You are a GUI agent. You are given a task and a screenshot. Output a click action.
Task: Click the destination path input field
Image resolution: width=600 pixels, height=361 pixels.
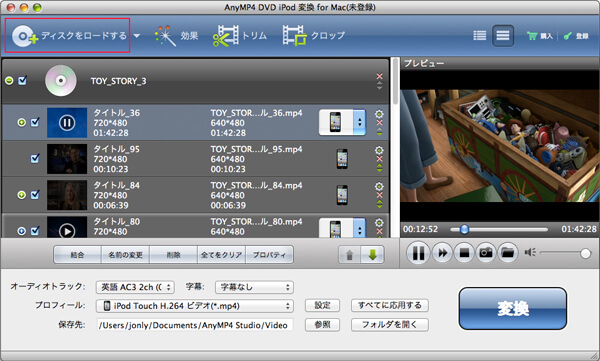coord(195,325)
